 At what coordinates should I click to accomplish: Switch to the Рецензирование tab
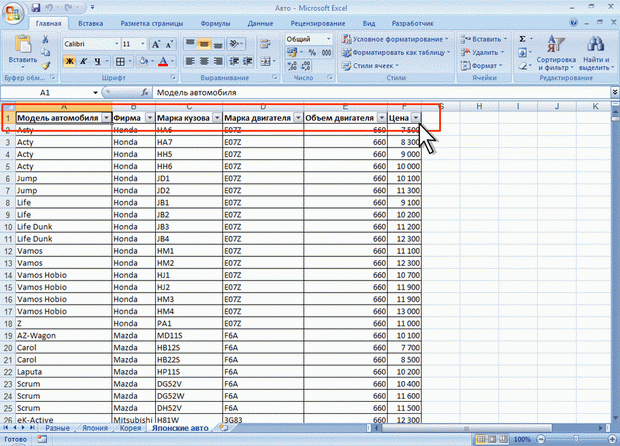point(318,24)
